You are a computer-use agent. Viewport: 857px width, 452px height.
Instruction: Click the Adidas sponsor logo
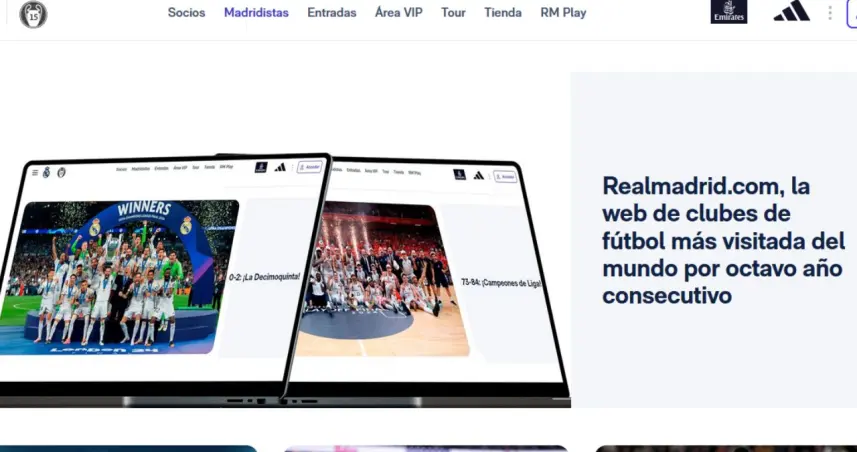(791, 12)
